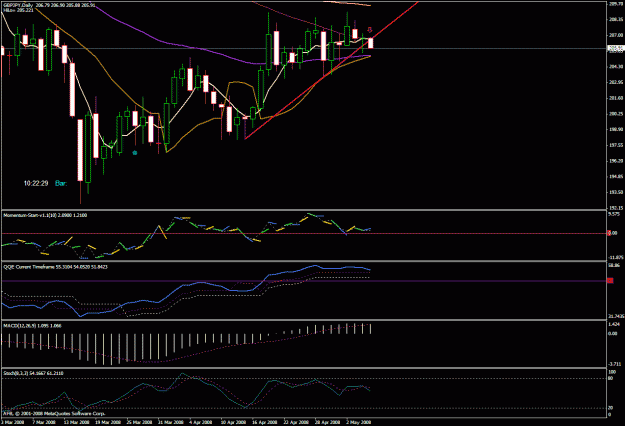
Task: Click the red arrow marker above the last candle
Action: click(x=369, y=30)
